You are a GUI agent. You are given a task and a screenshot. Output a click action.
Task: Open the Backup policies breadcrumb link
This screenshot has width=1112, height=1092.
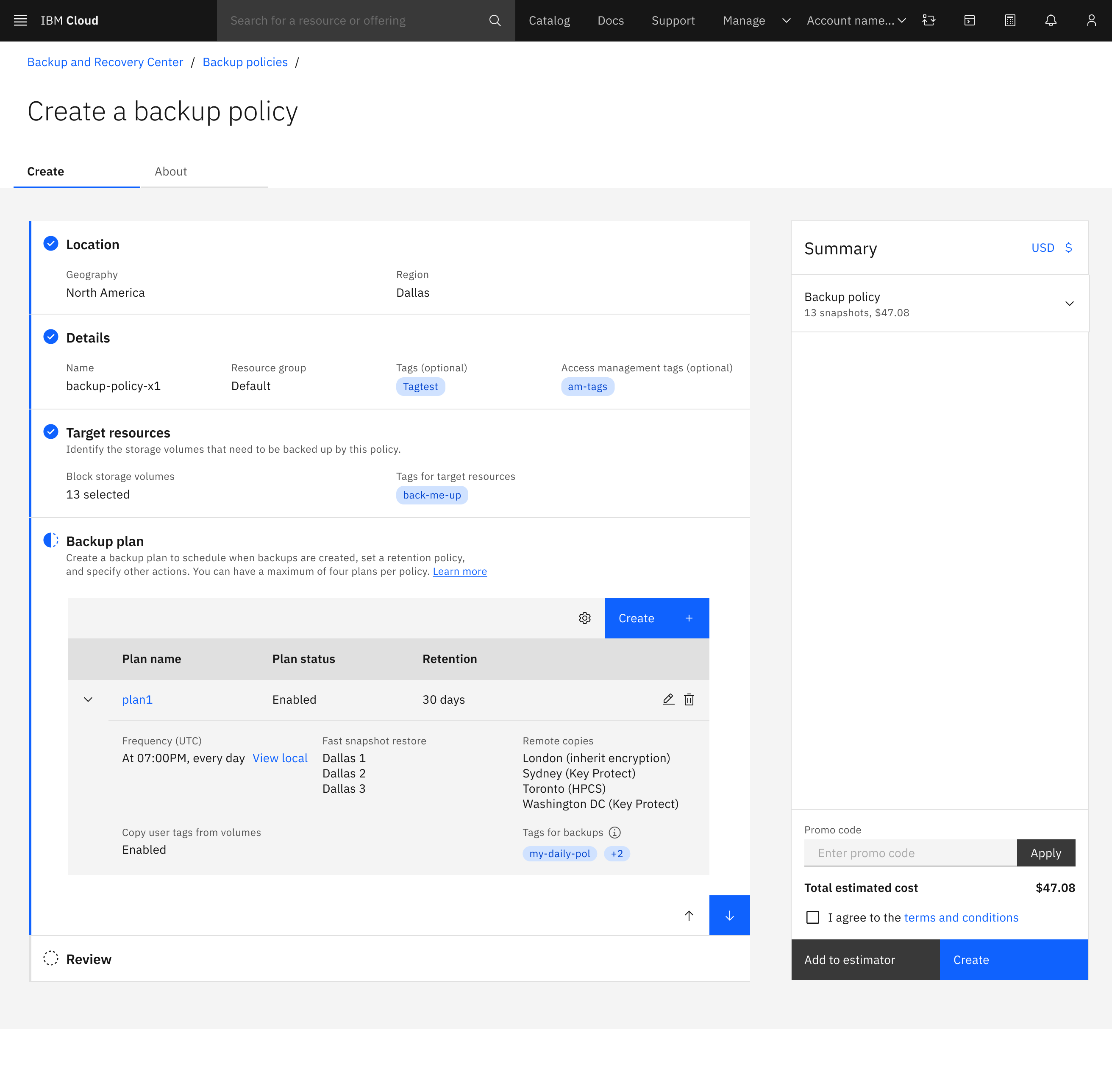245,62
